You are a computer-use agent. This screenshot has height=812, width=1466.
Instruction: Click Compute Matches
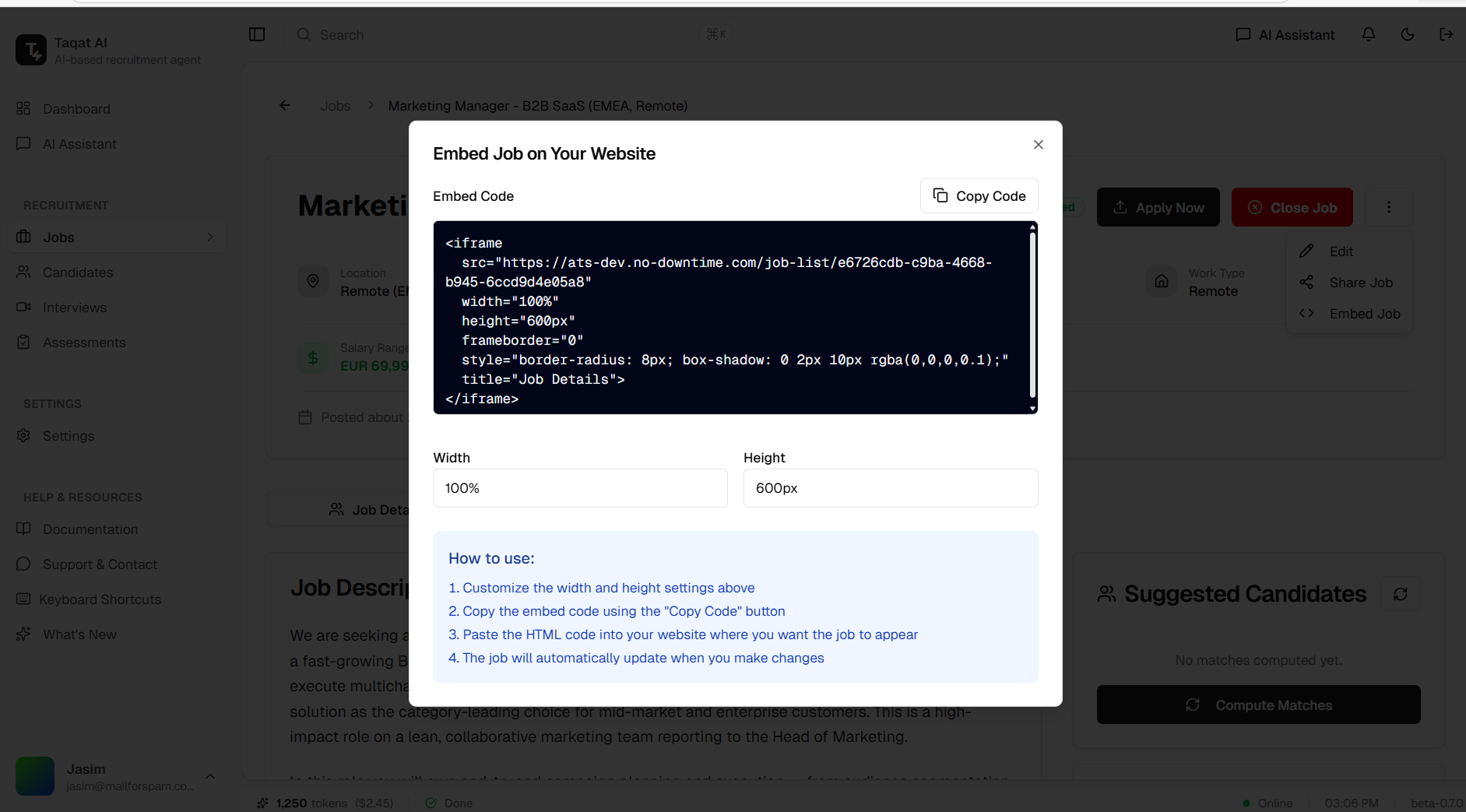click(x=1257, y=705)
